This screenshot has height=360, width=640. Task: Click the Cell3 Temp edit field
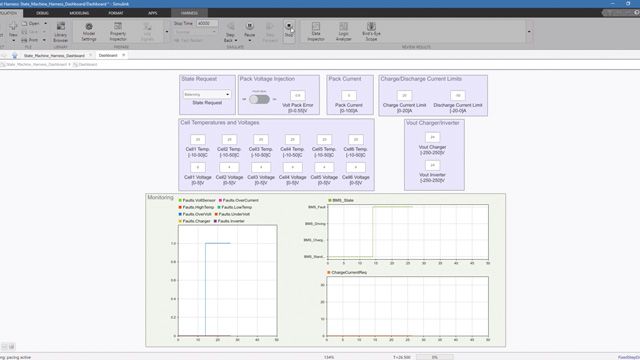coord(261,140)
